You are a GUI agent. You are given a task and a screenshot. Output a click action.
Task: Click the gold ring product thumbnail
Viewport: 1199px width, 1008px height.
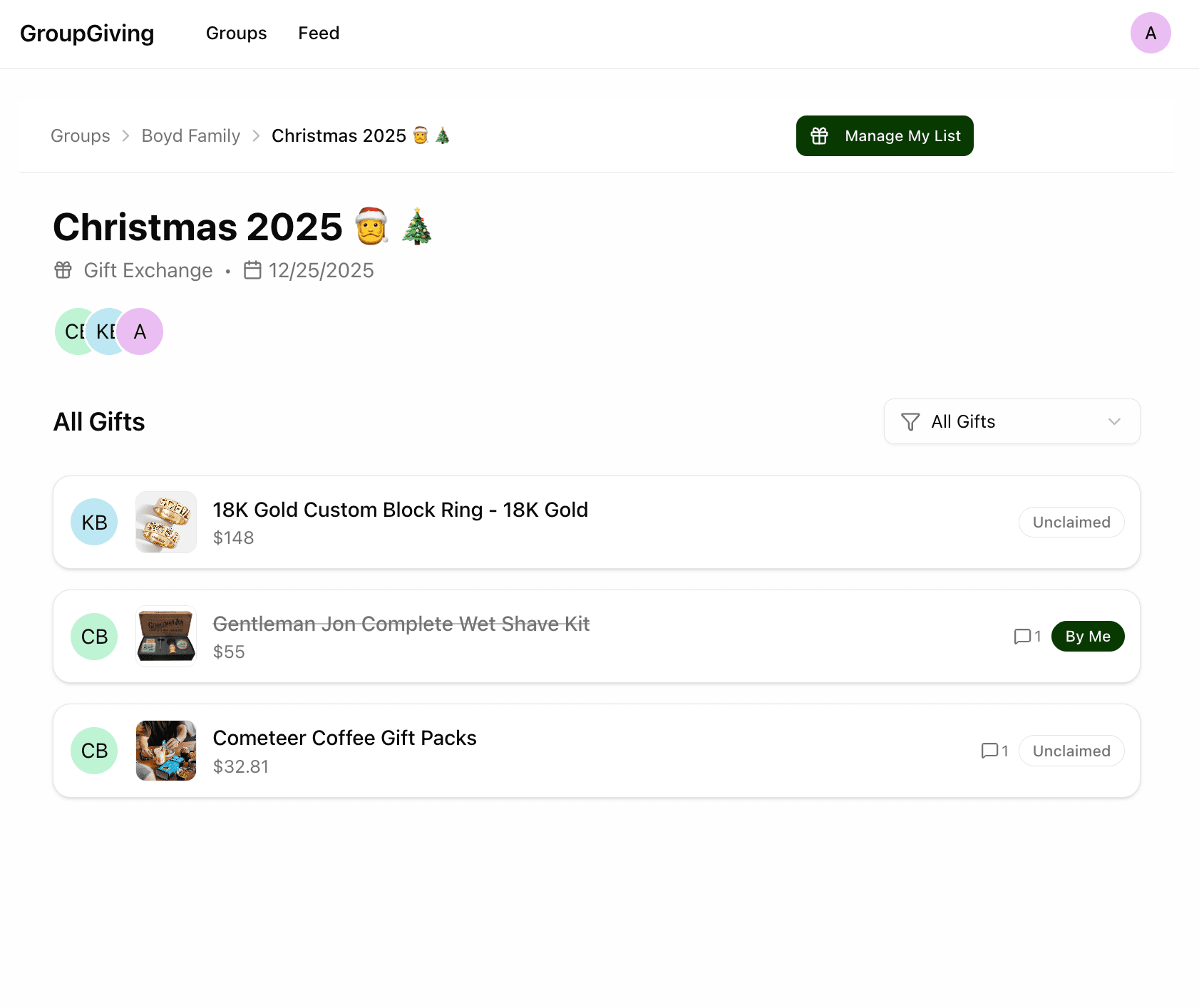click(165, 522)
